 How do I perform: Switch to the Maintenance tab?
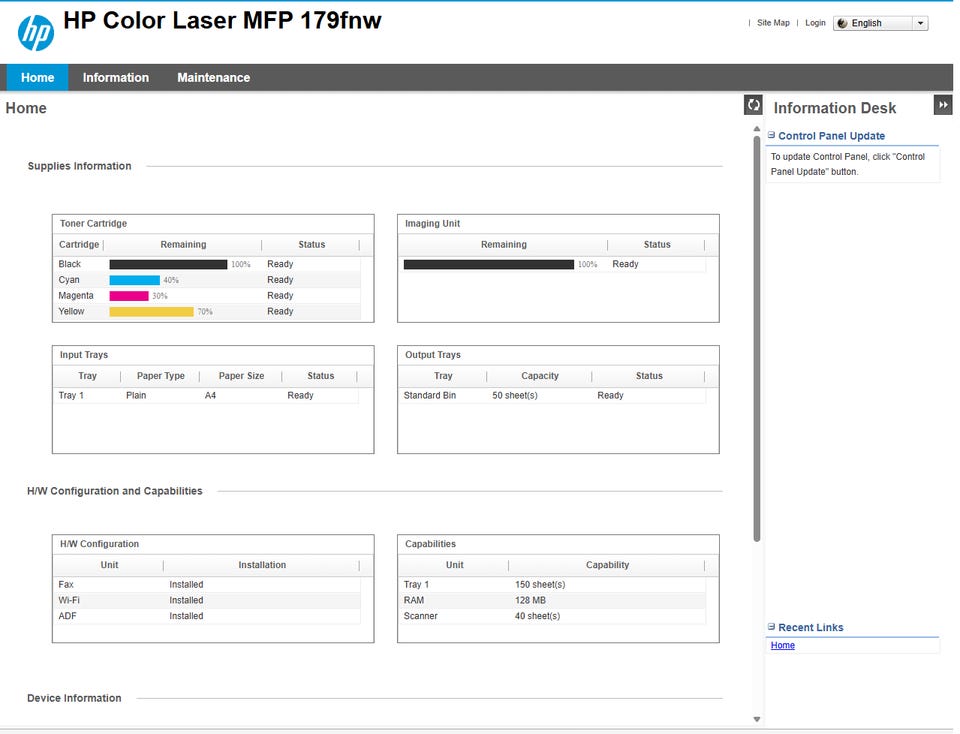pyautogui.click(x=214, y=78)
